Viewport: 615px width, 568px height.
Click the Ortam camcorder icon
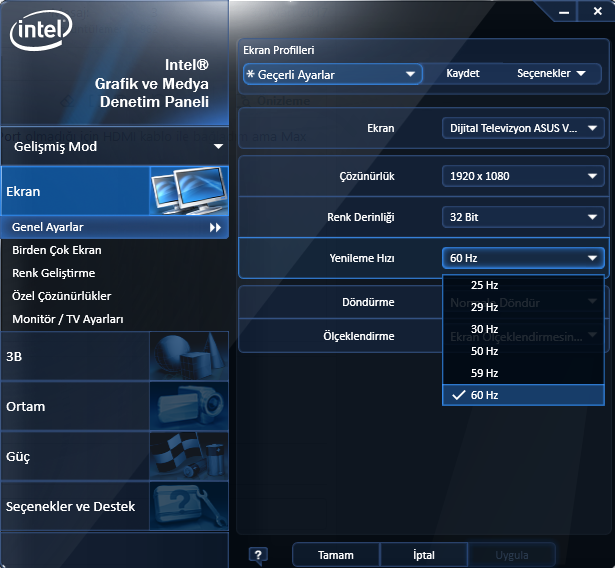point(189,406)
